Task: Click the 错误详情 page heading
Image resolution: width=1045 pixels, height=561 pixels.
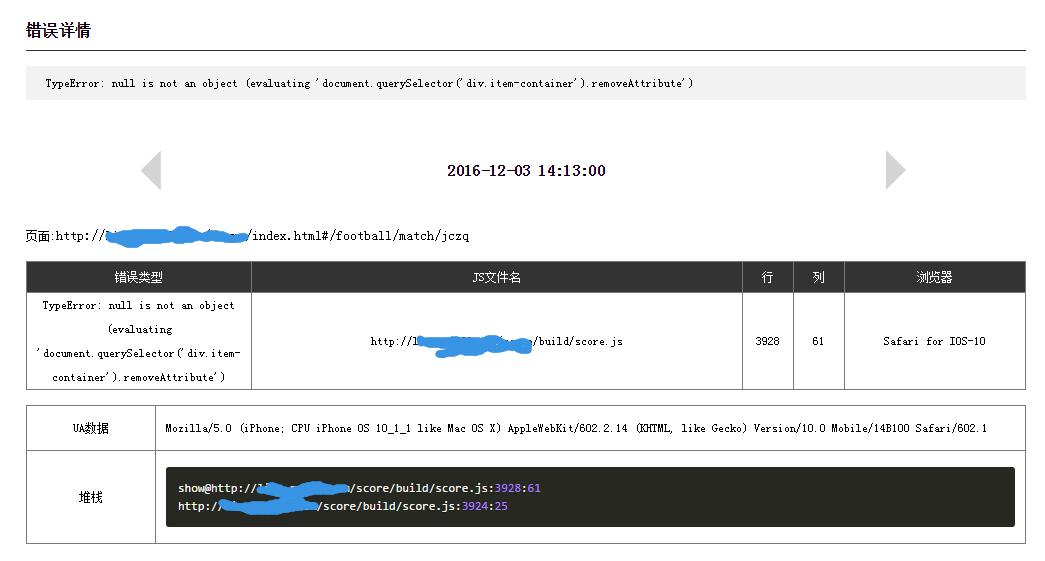Action: point(58,30)
